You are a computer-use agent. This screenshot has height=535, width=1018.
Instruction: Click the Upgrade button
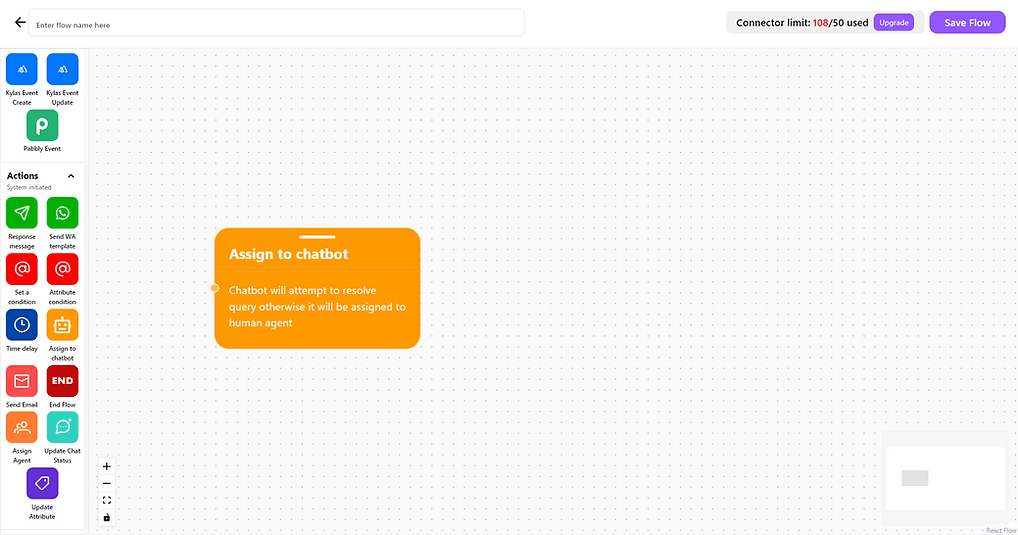coord(893,23)
